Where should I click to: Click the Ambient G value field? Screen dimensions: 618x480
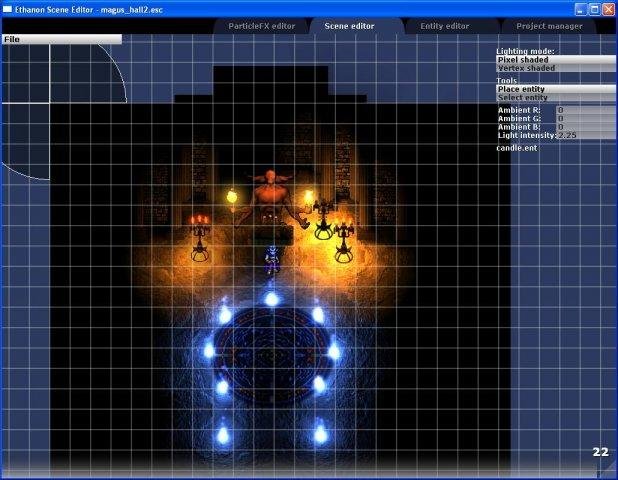click(x=586, y=118)
